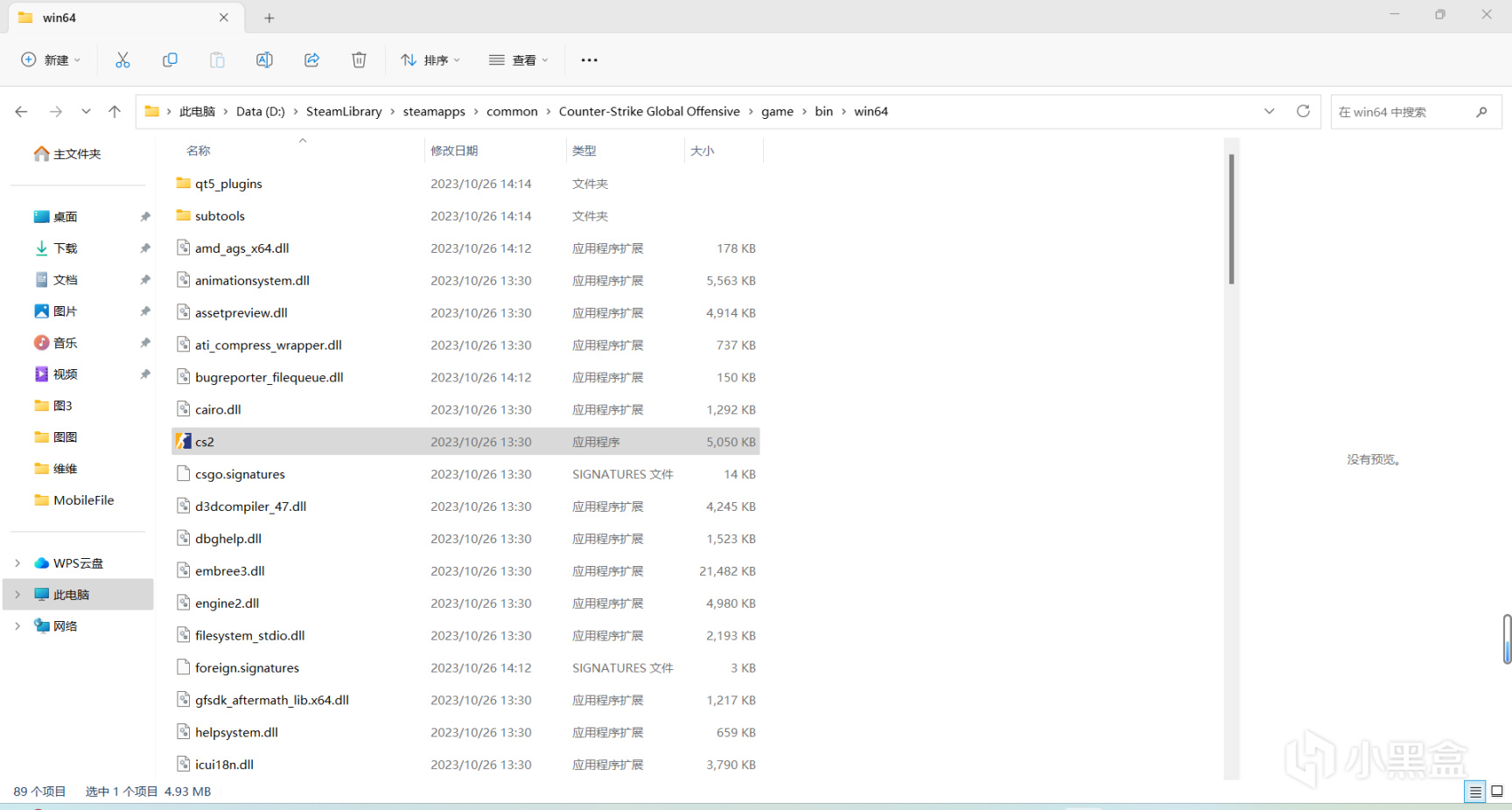Screen dimensions: 1512x810
Task: Expand 此电脑 tree node
Action: pos(17,595)
